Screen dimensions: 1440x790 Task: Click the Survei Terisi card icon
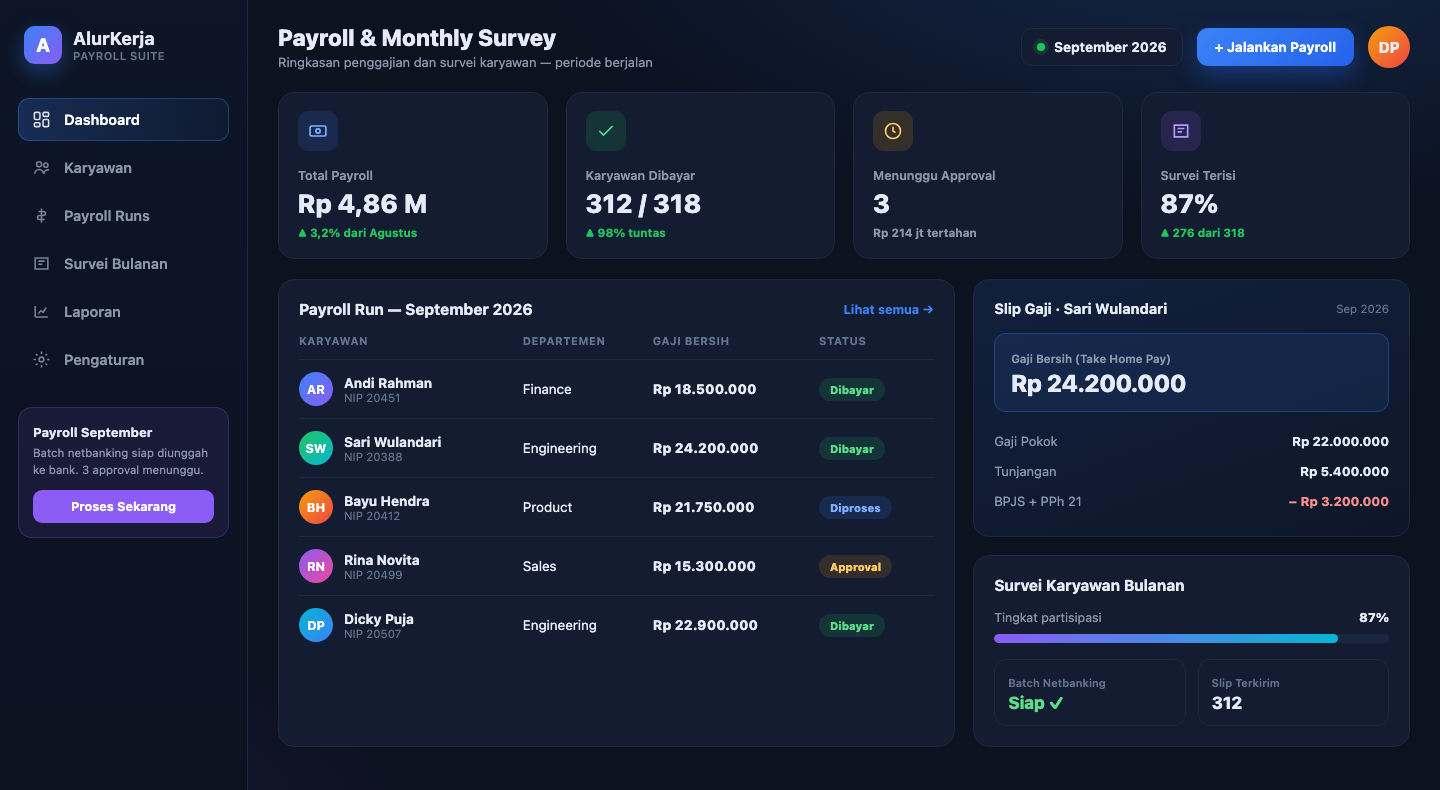(x=1181, y=131)
